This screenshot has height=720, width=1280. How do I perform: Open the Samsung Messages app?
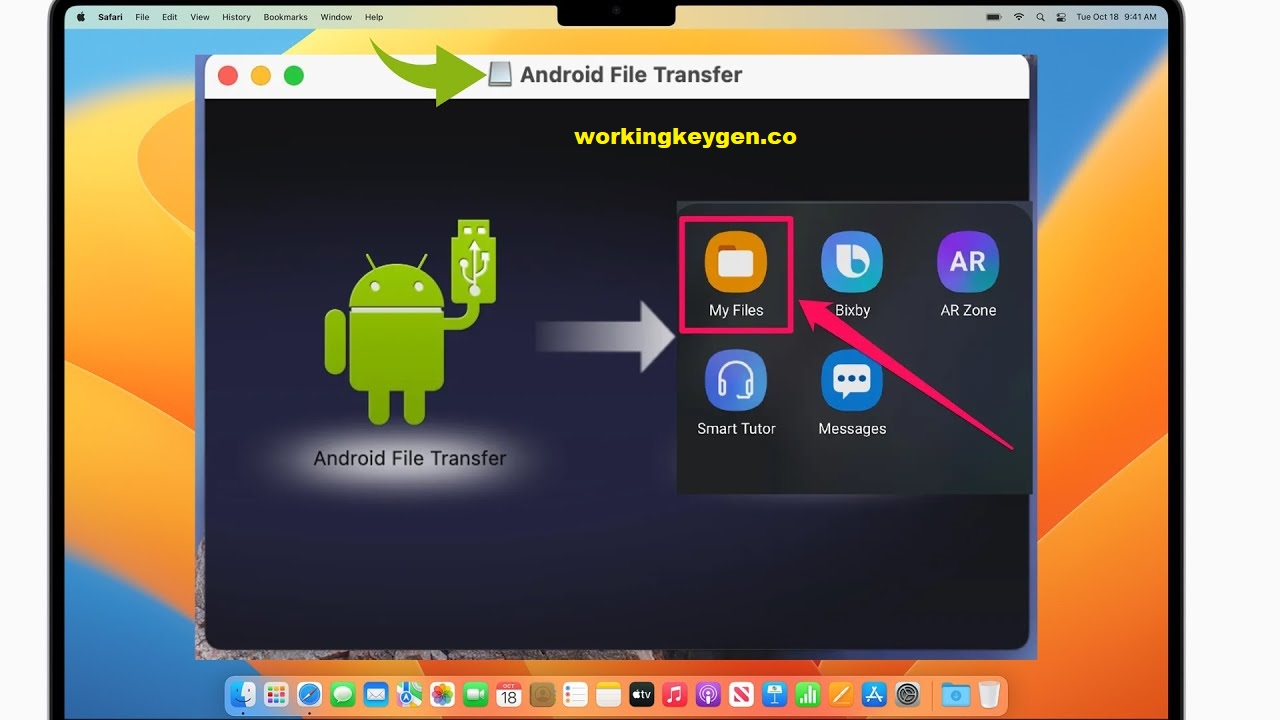[851, 381]
